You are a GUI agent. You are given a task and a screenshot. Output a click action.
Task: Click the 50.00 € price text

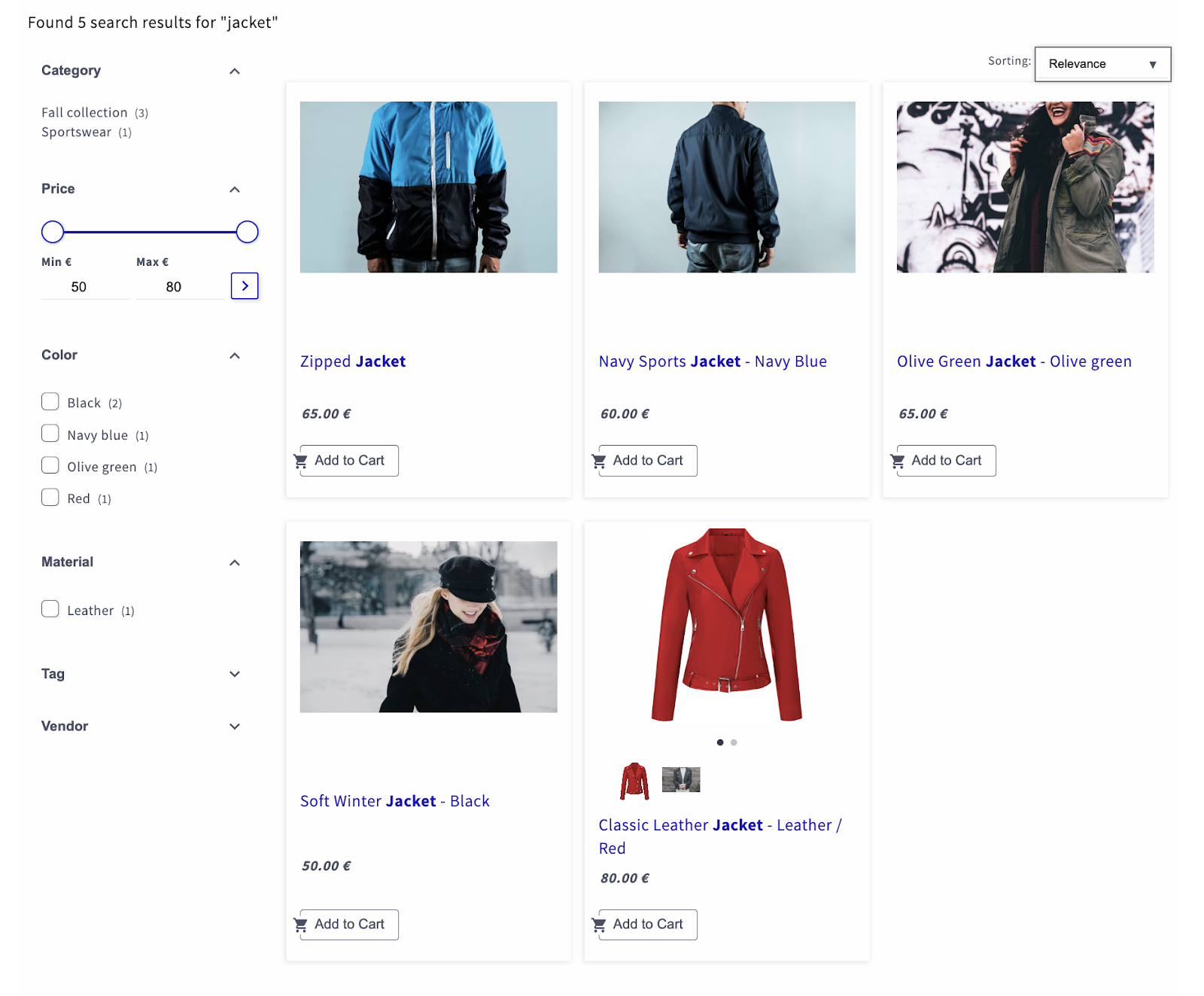[x=327, y=867]
